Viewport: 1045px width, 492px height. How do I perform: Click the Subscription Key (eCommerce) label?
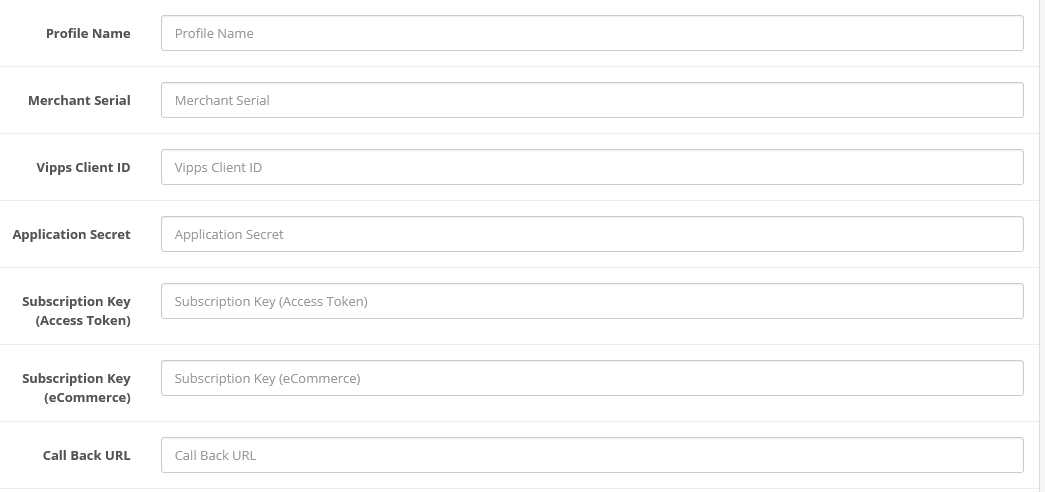coord(77,387)
